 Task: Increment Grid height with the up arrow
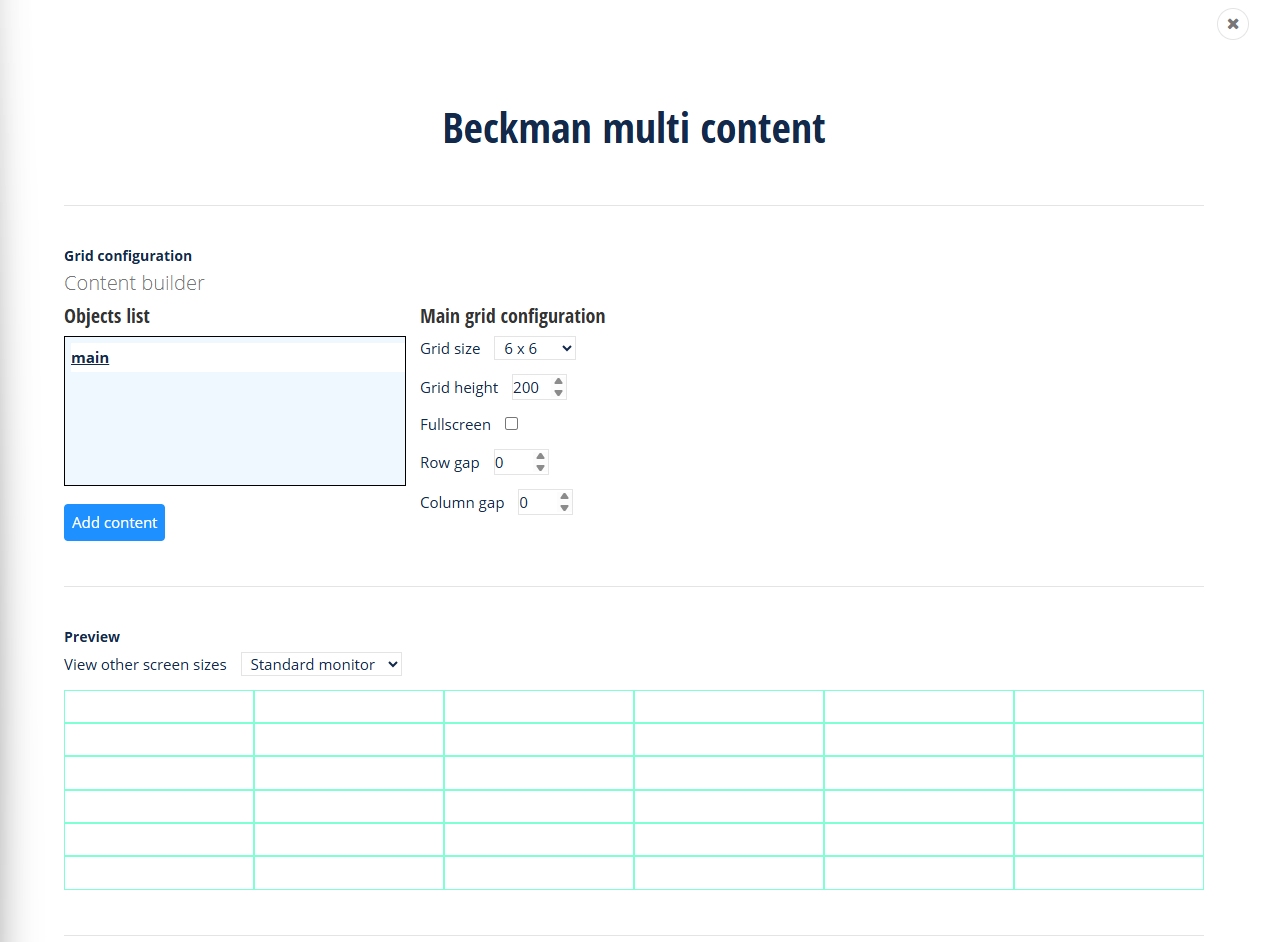[x=558, y=382]
